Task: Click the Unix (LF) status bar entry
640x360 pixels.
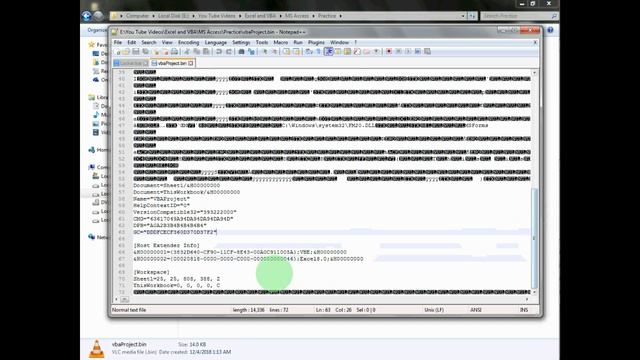Action: pos(433,310)
